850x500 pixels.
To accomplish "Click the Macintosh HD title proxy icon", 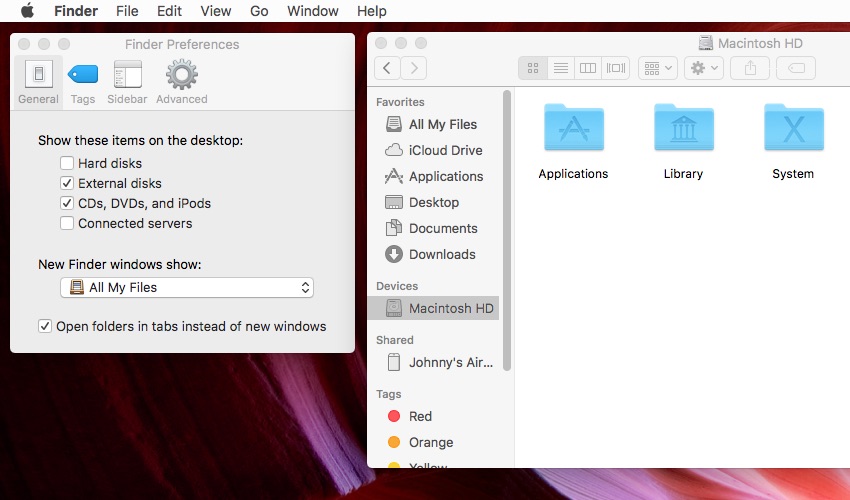I will coord(705,43).
